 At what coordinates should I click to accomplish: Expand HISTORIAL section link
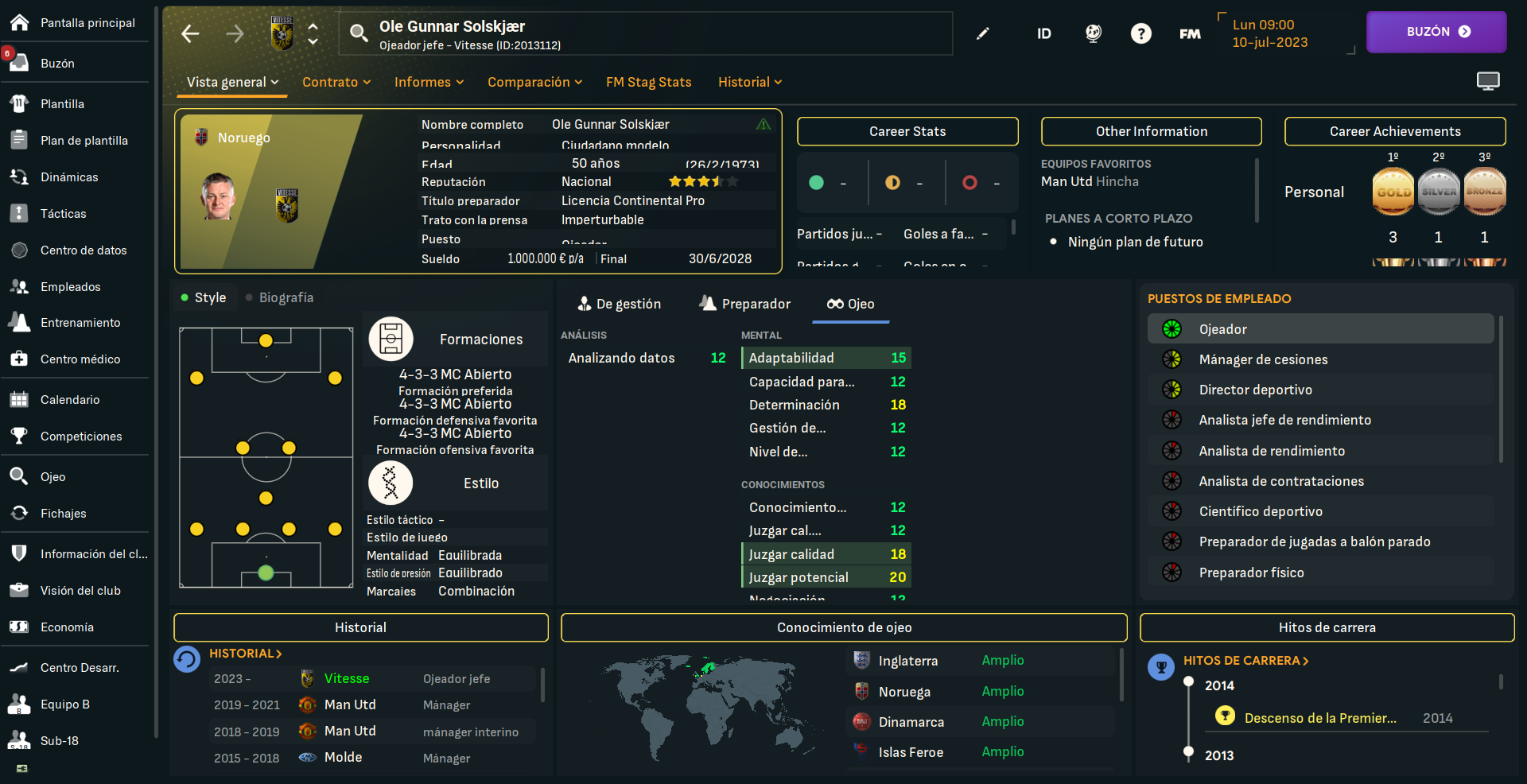click(246, 654)
